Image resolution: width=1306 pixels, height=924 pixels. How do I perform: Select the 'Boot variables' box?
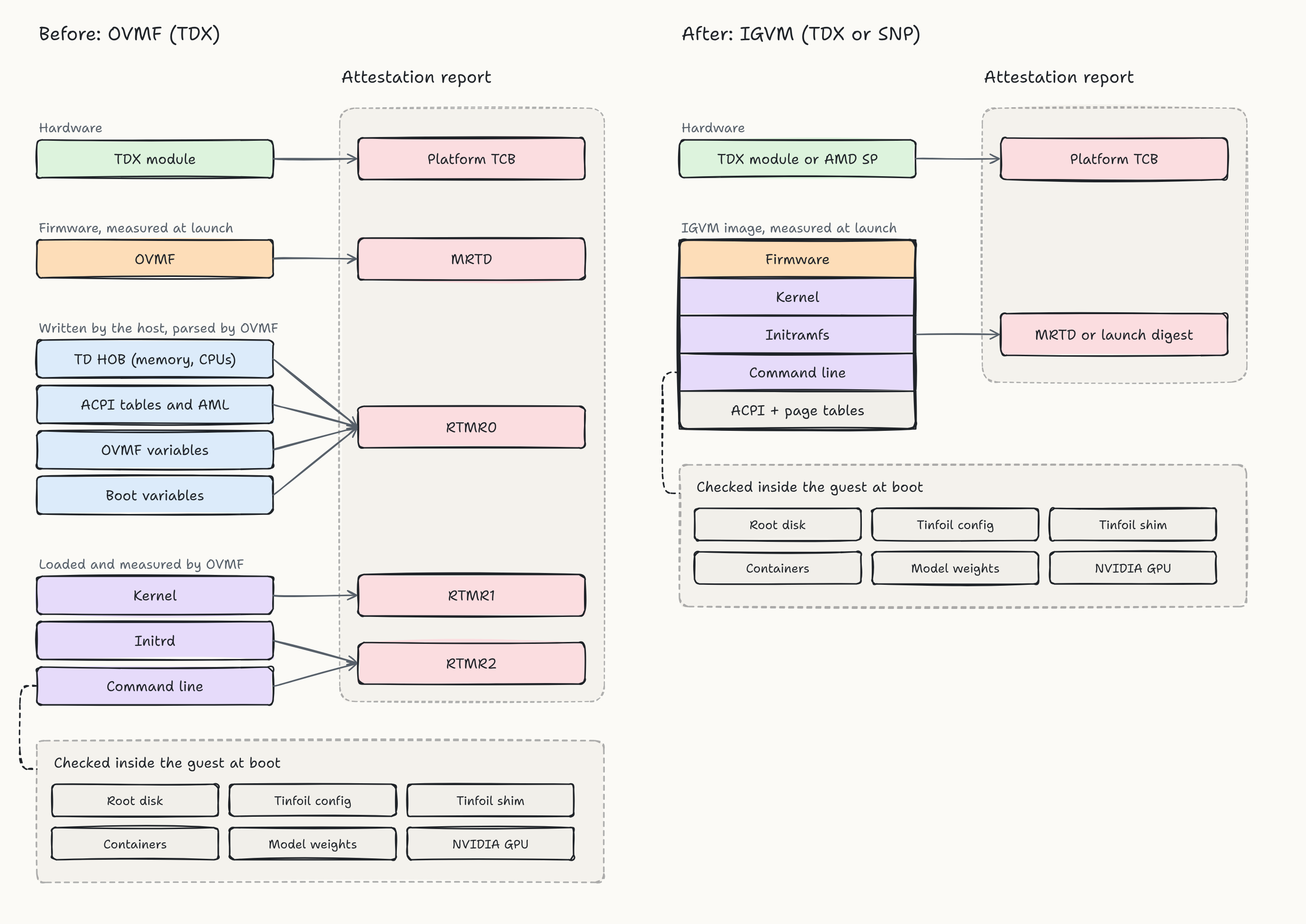[x=155, y=495]
